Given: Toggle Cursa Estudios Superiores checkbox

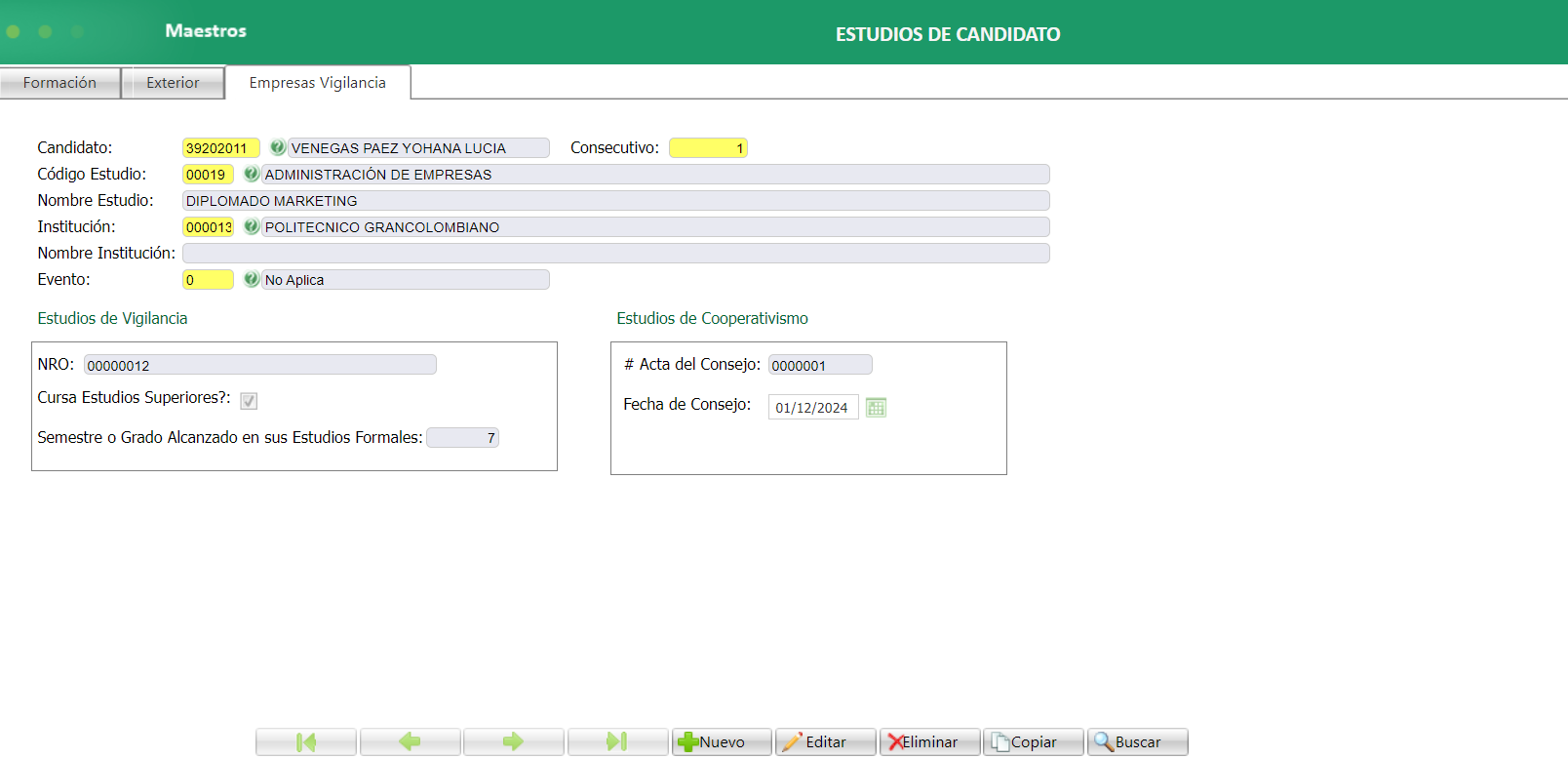Looking at the screenshot, I should tap(249, 401).
